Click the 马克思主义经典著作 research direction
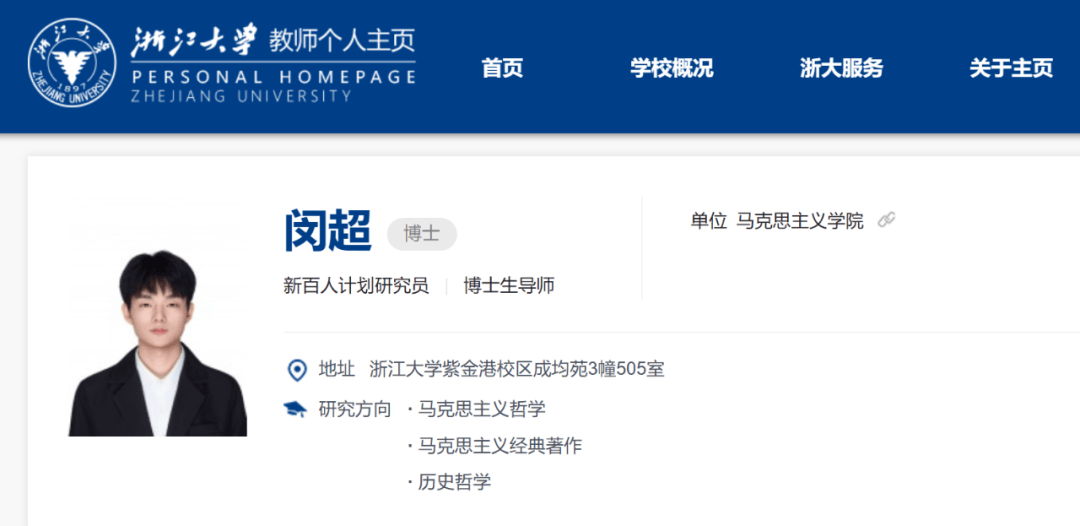 pyautogui.click(x=499, y=446)
